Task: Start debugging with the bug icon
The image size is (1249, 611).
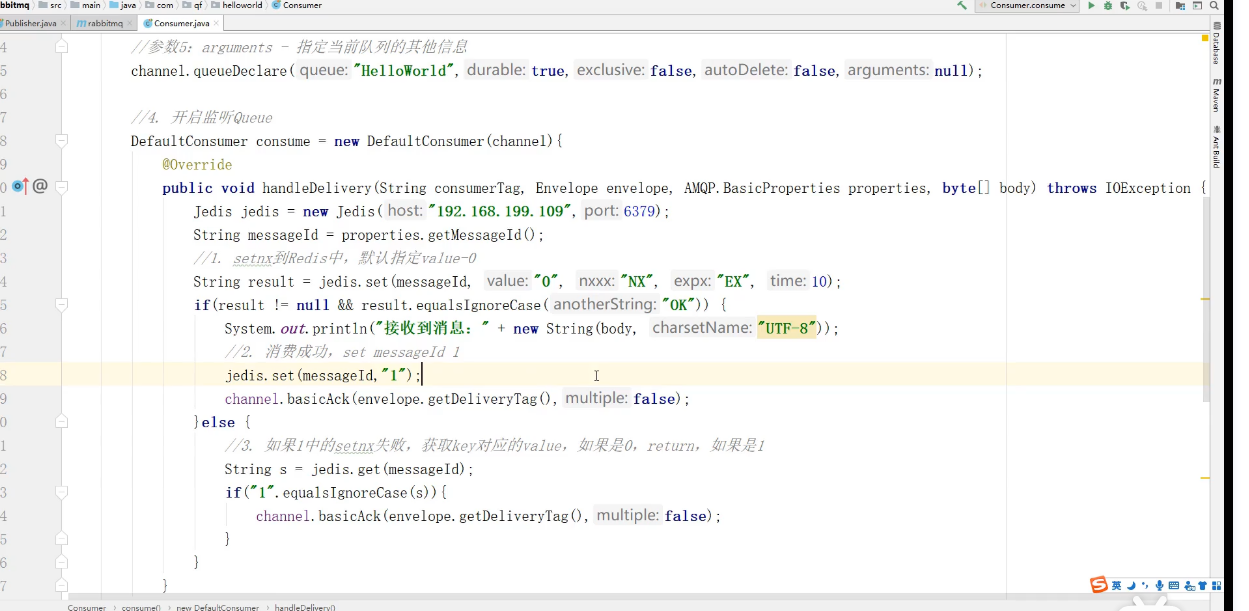Action: [1108, 6]
